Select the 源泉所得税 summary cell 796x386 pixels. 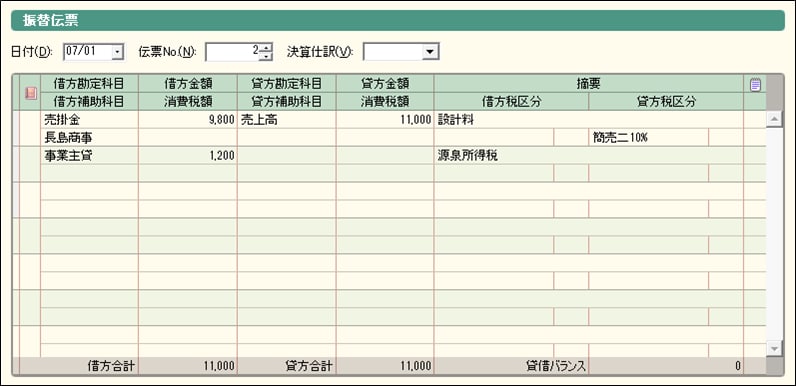pyautogui.click(x=589, y=156)
